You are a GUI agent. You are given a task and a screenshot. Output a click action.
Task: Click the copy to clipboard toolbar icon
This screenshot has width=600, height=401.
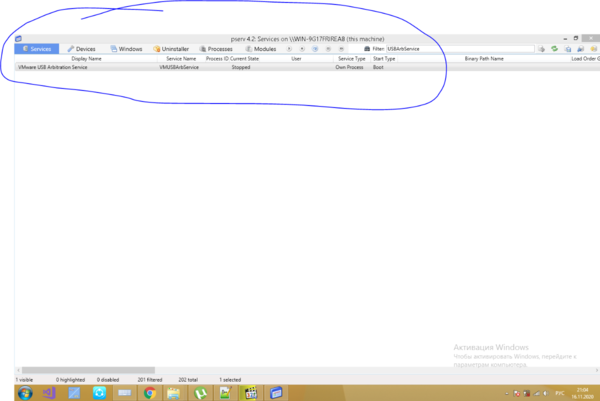click(568, 49)
